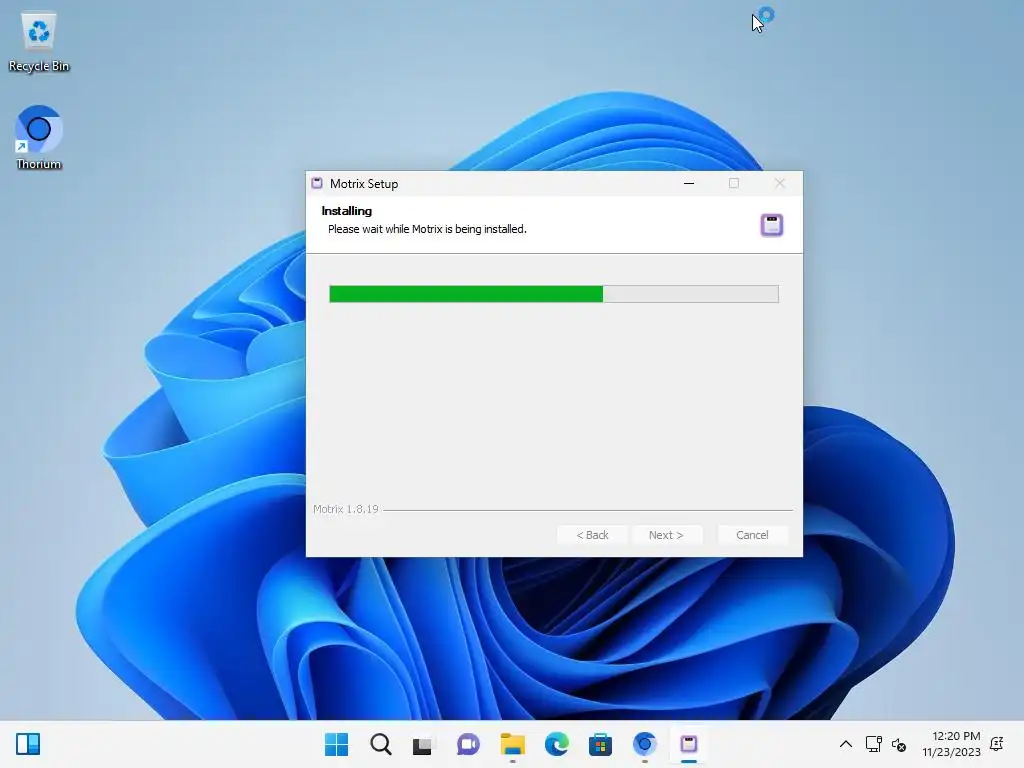Open the Chat app on the taskbar
The height and width of the screenshot is (768, 1024).
(x=468, y=744)
